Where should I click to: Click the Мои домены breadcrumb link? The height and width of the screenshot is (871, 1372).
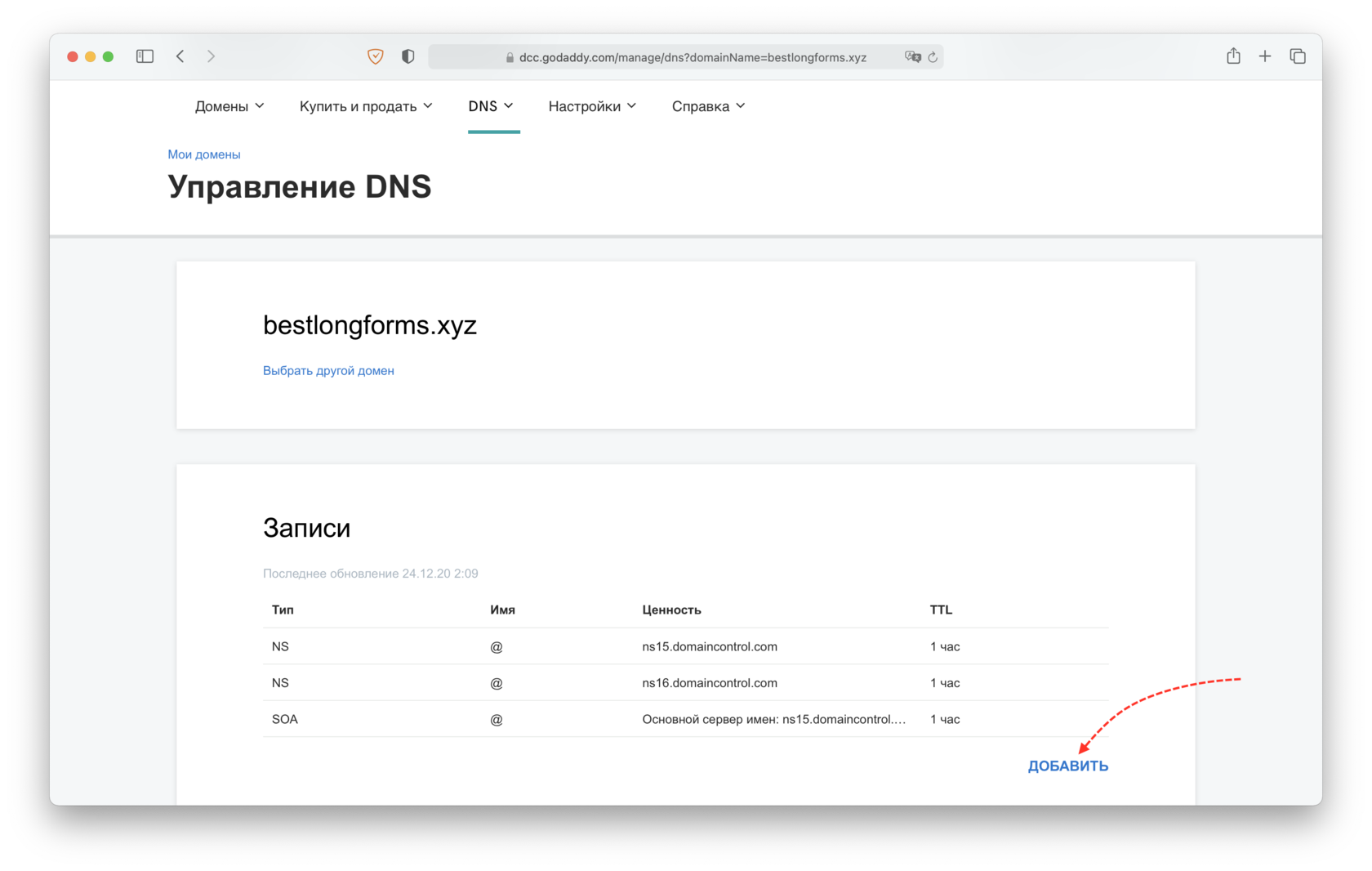point(204,154)
